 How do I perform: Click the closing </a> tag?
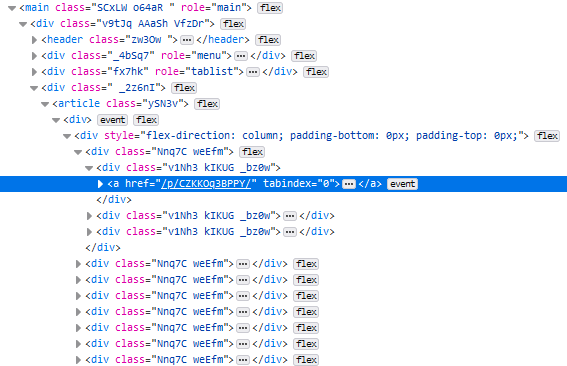370,183
